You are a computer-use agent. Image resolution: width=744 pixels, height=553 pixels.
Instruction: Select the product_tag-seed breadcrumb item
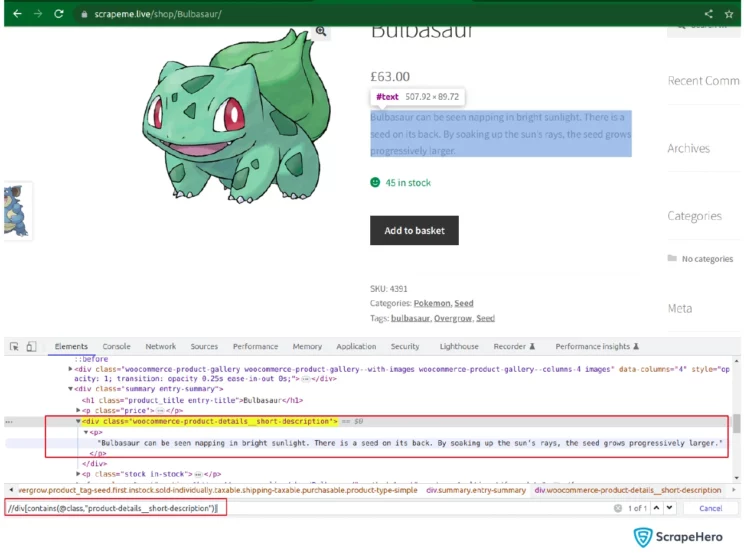[218, 490]
